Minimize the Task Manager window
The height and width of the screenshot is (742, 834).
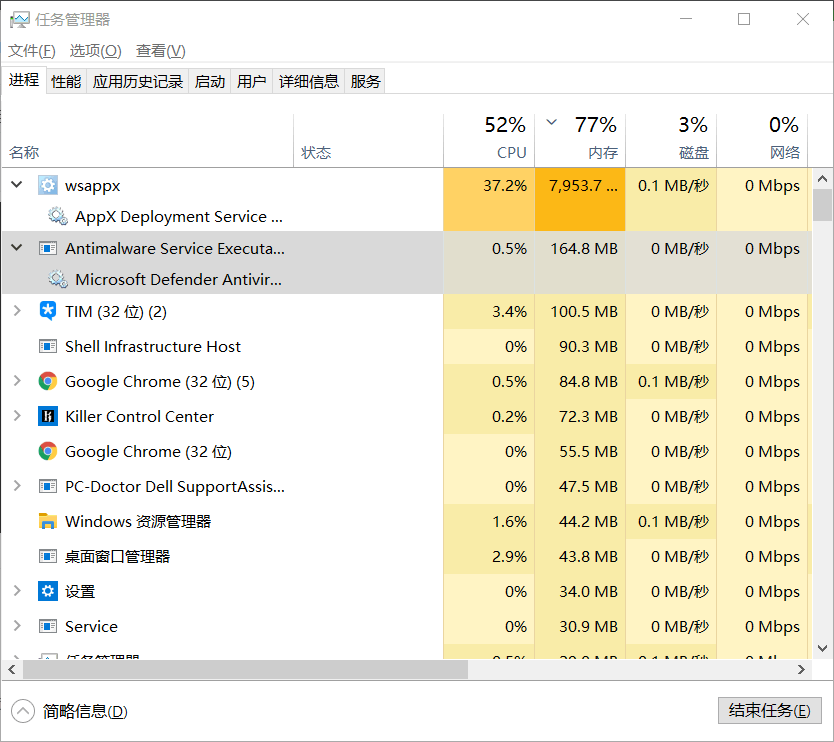(686, 19)
